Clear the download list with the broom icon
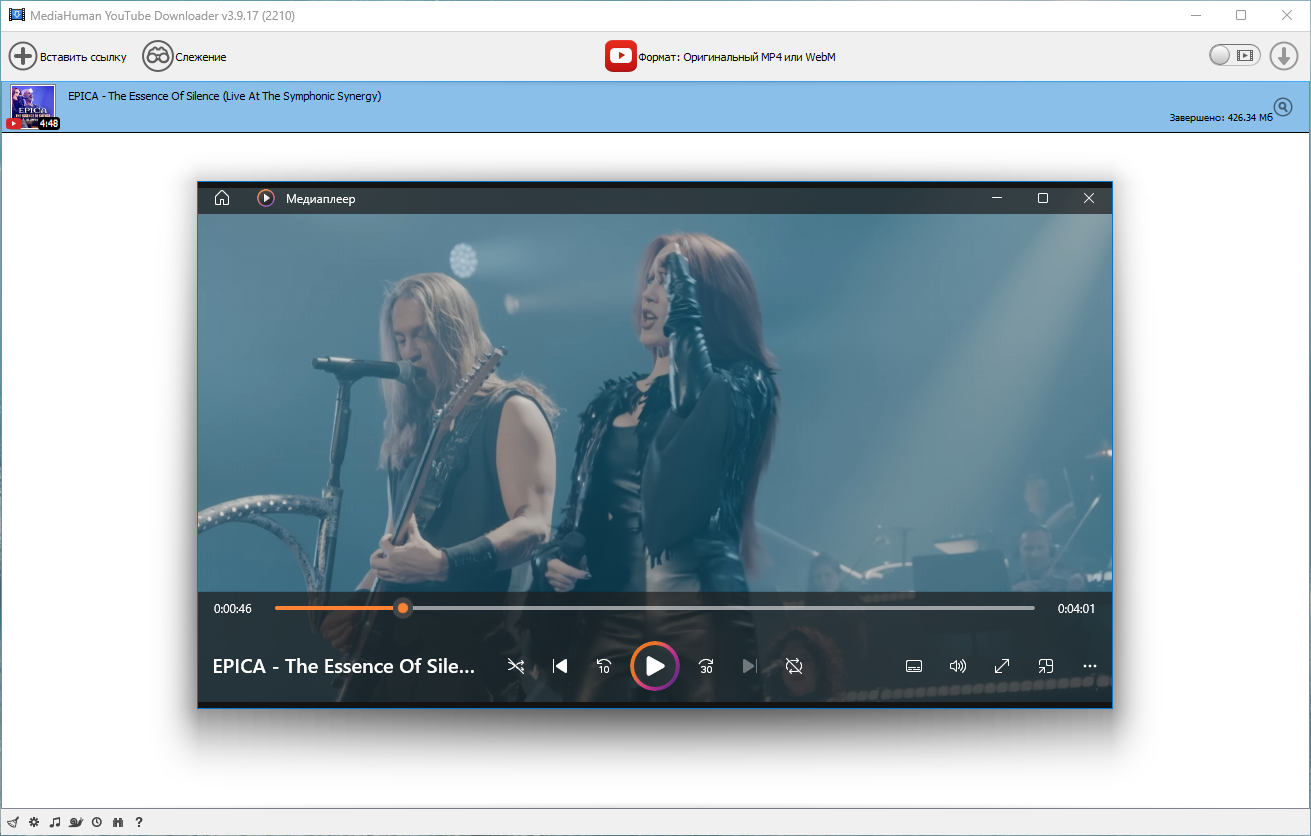The height and width of the screenshot is (836, 1311). coord(12,822)
